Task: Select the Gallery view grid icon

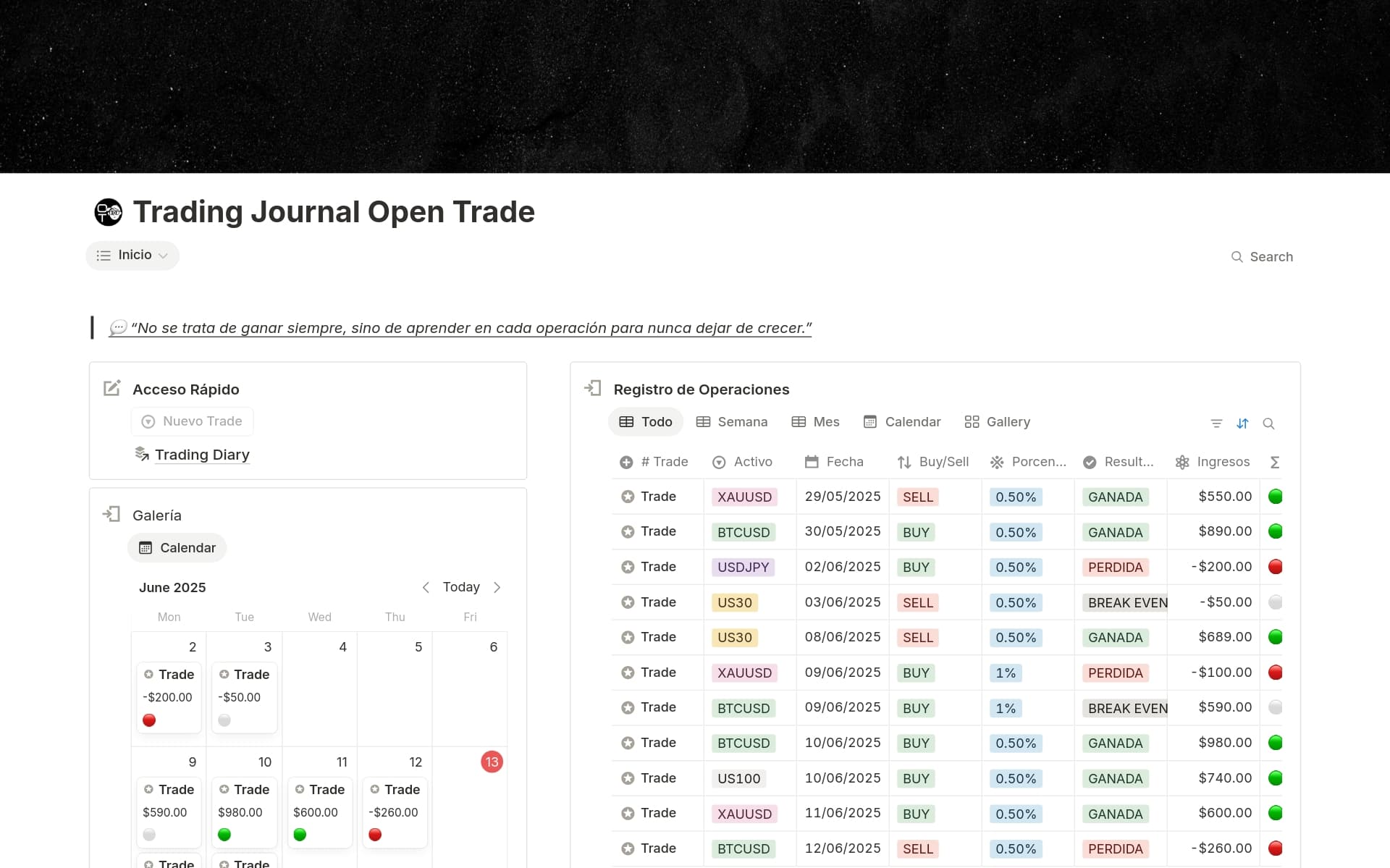Action: pos(974,421)
